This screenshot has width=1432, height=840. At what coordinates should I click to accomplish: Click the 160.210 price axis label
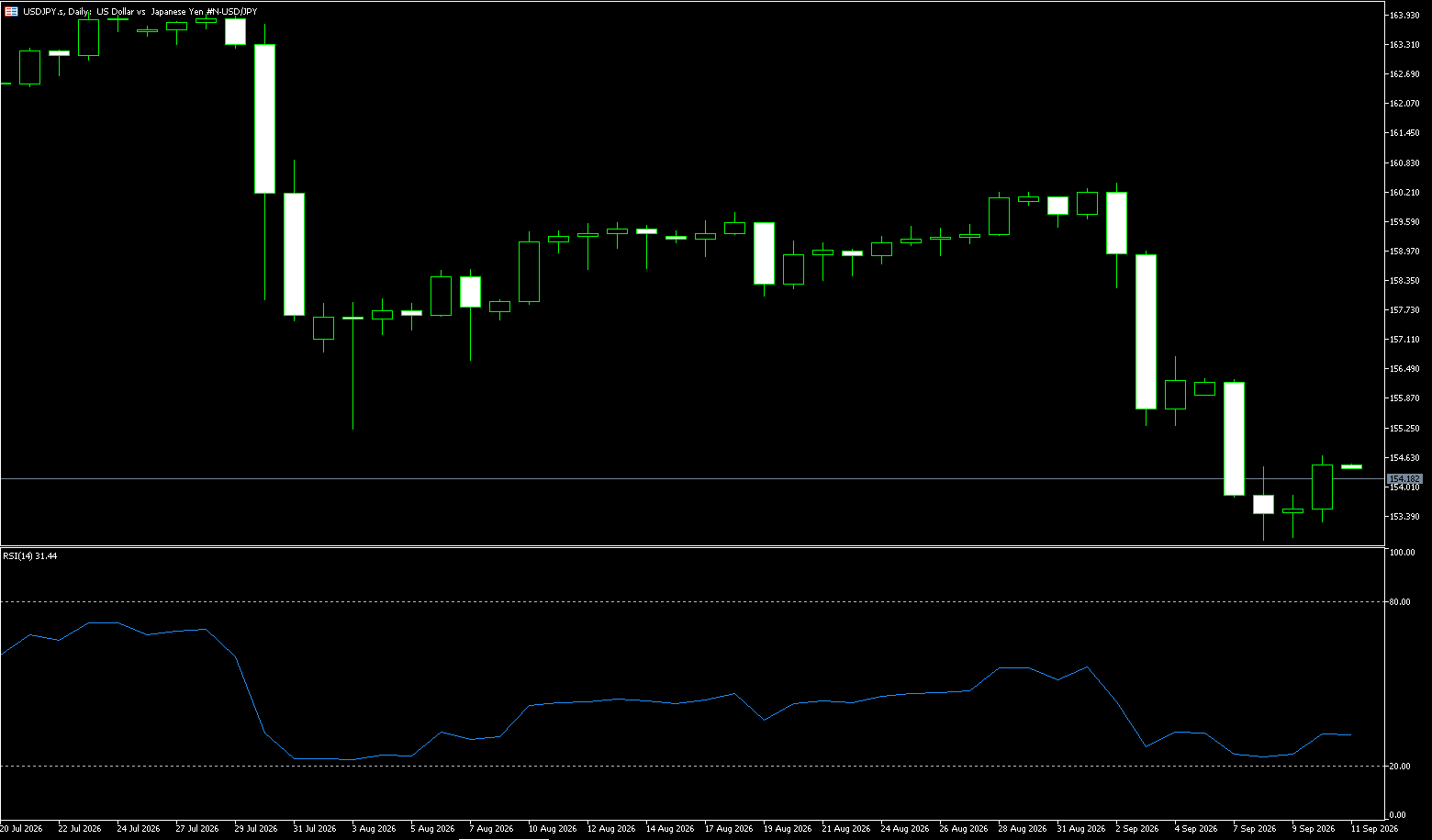pyautogui.click(x=1404, y=193)
